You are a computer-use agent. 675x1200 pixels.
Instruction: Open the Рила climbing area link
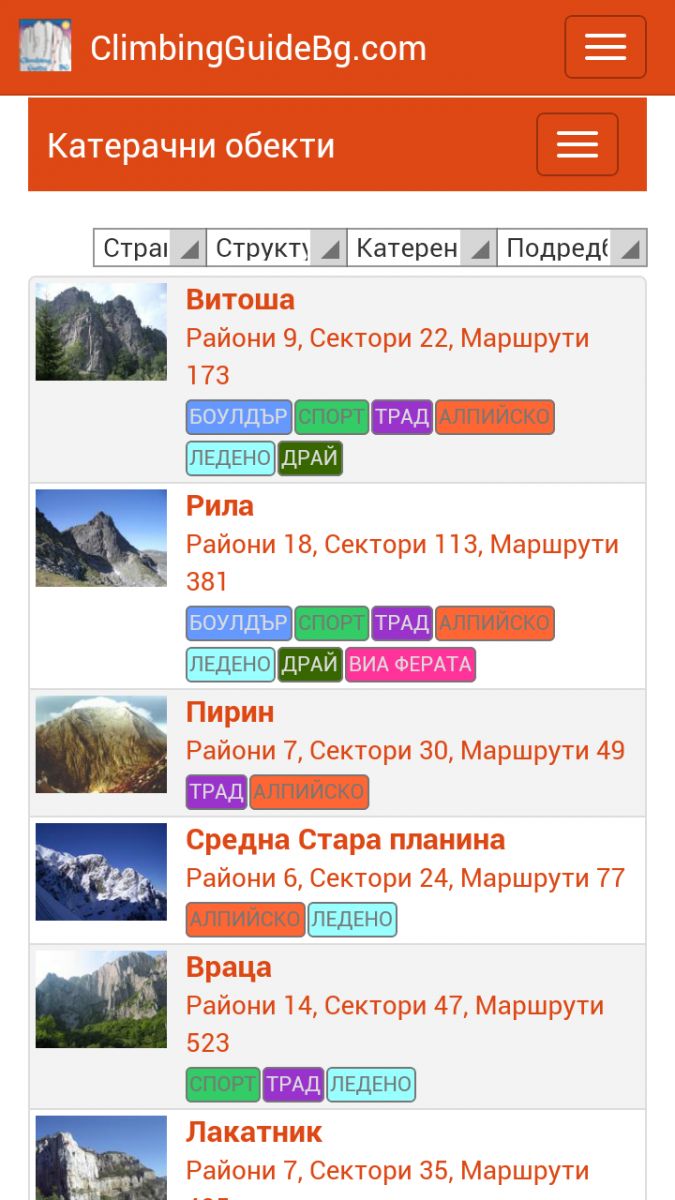pos(220,506)
